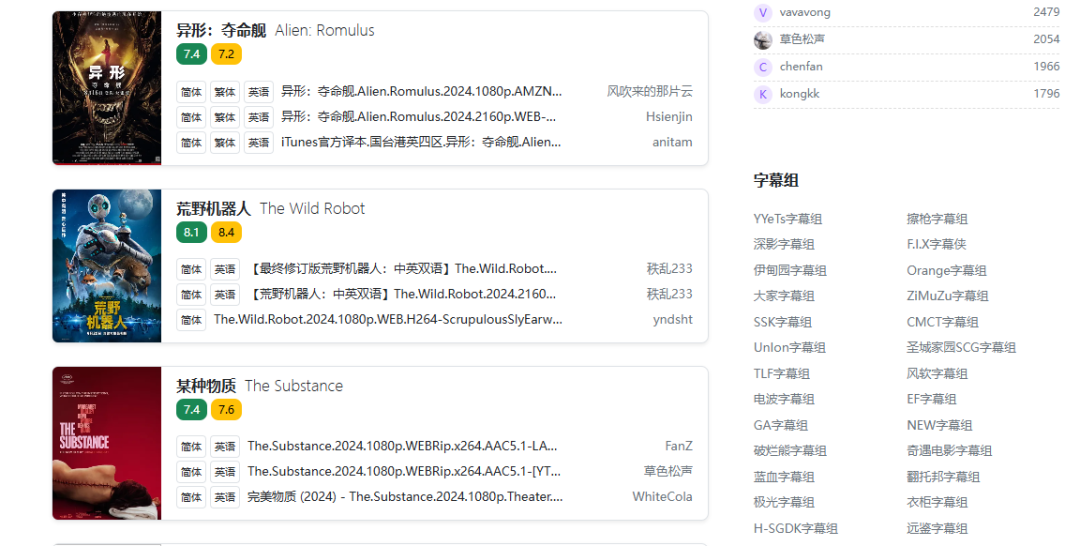This screenshot has height=546, width=1080.
Task: Click green 8.1 rating badge
Action: pyautogui.click(x=191, y=232)
